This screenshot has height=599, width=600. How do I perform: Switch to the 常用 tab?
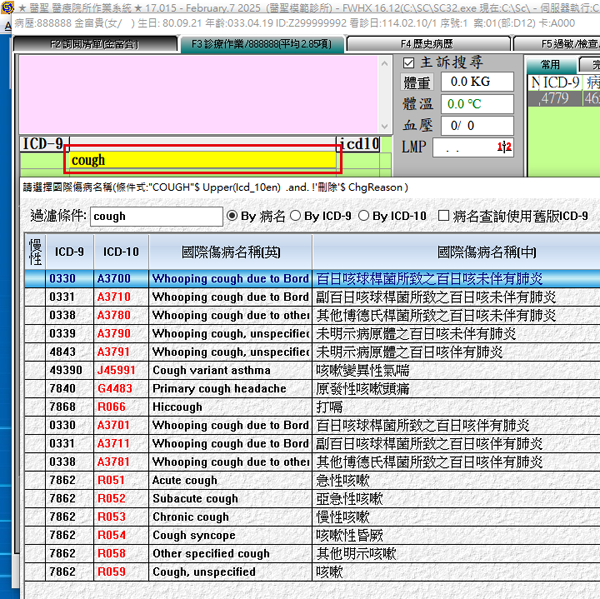(550, 64)
